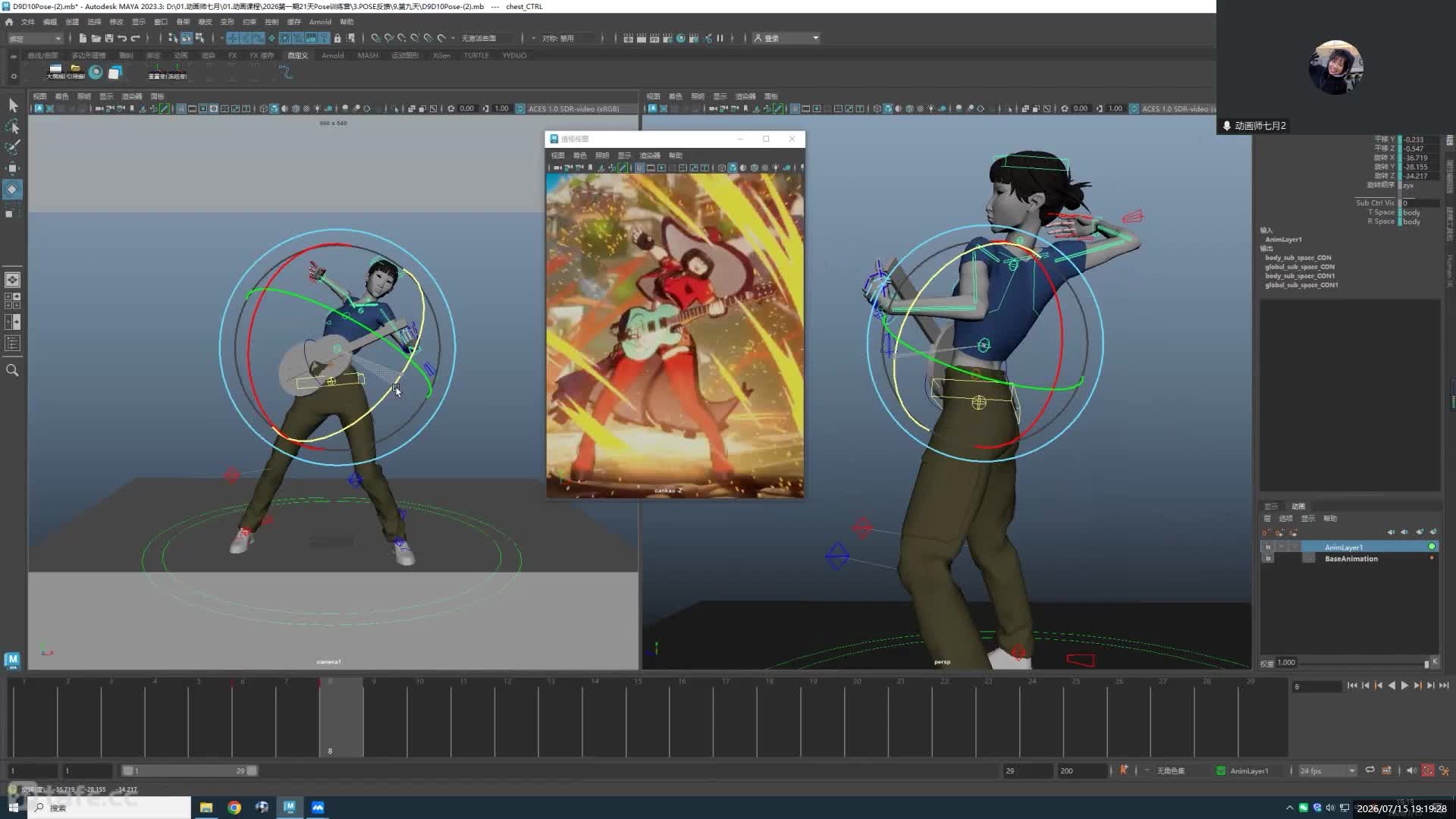
Task: Open the Arnold menu
Action: click(x=320, y=22)
